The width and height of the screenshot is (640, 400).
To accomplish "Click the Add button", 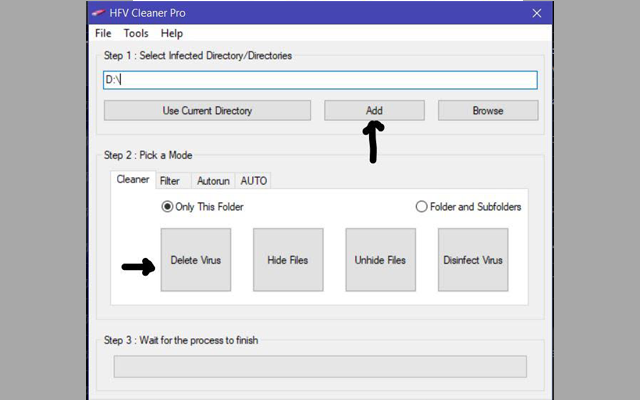I will point(374,110).
